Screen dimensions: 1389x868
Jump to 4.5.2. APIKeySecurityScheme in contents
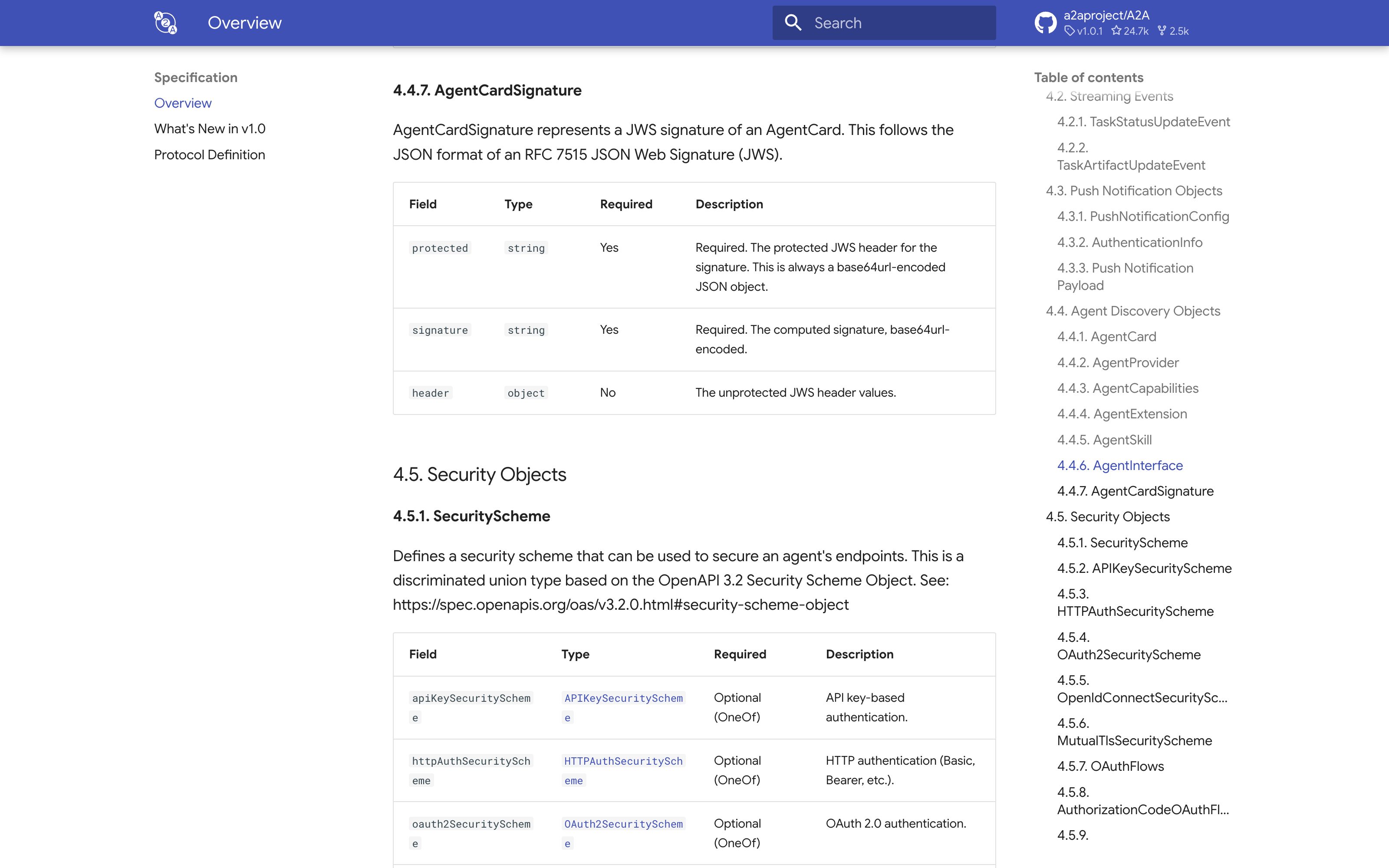[x=1145, y=569]
